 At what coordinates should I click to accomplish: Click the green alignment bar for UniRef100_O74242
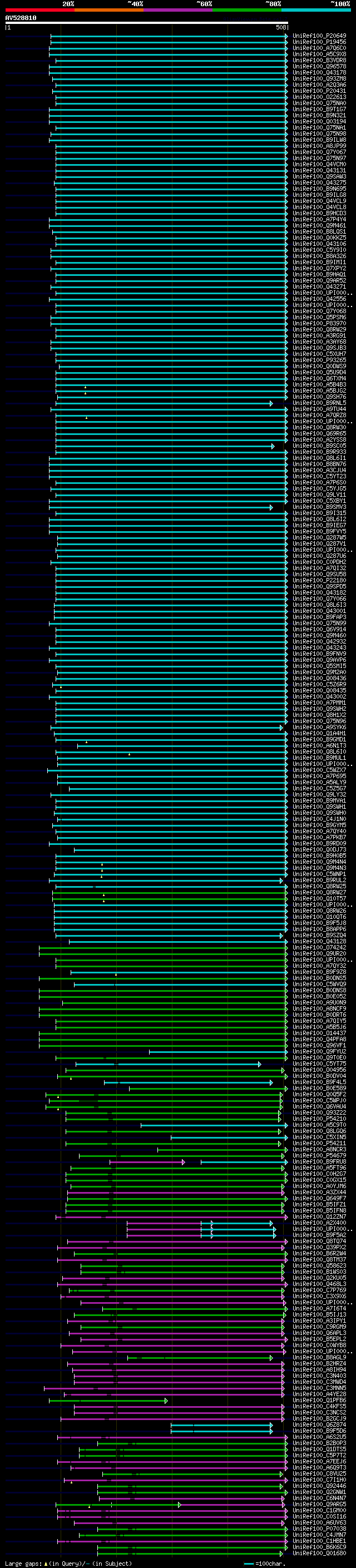point(163,947)
